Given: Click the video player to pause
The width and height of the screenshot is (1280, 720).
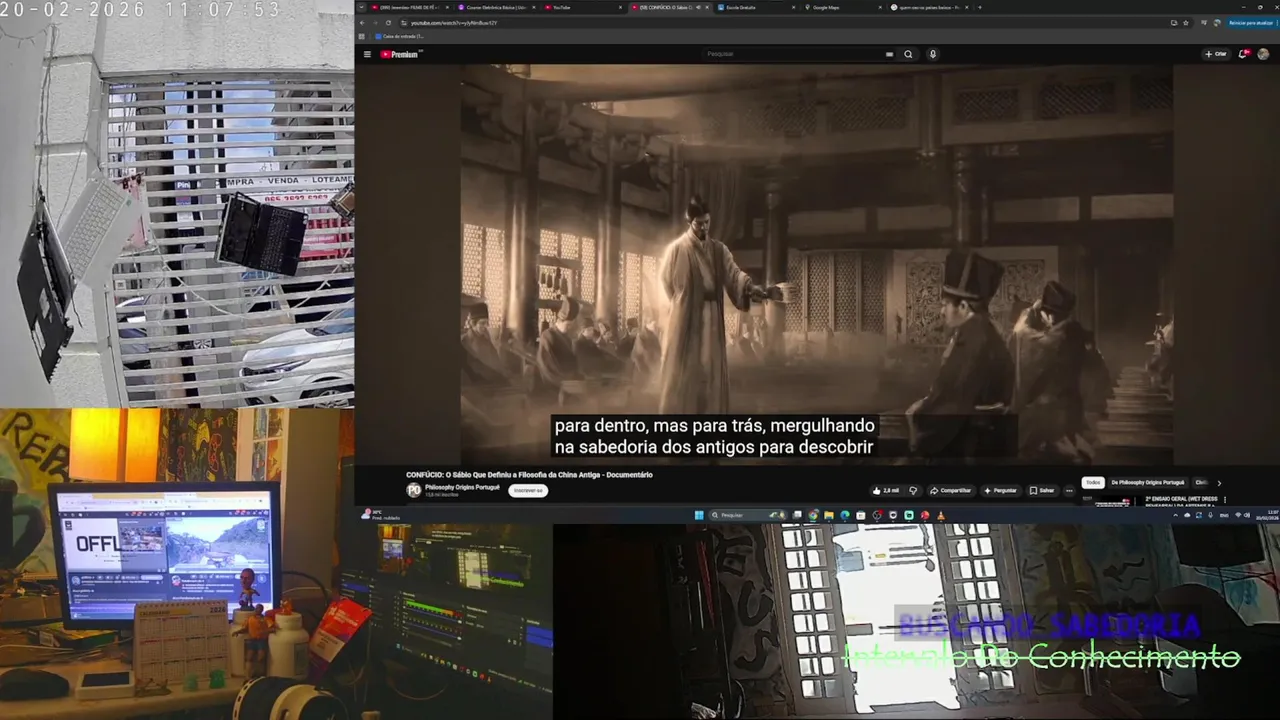Looking at the screenshot, I should point(816,264).
